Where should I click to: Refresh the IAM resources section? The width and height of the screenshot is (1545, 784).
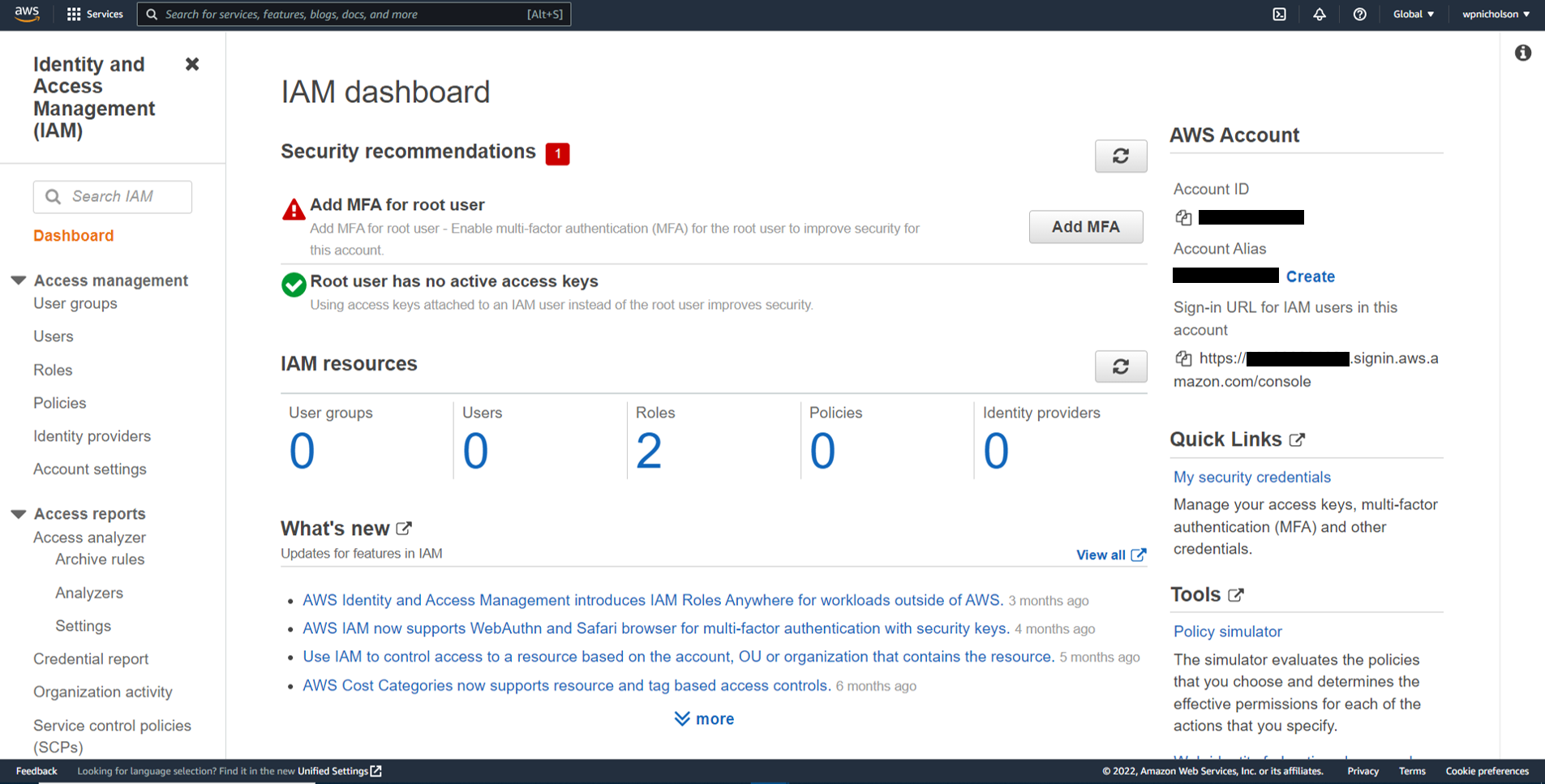1120,366
